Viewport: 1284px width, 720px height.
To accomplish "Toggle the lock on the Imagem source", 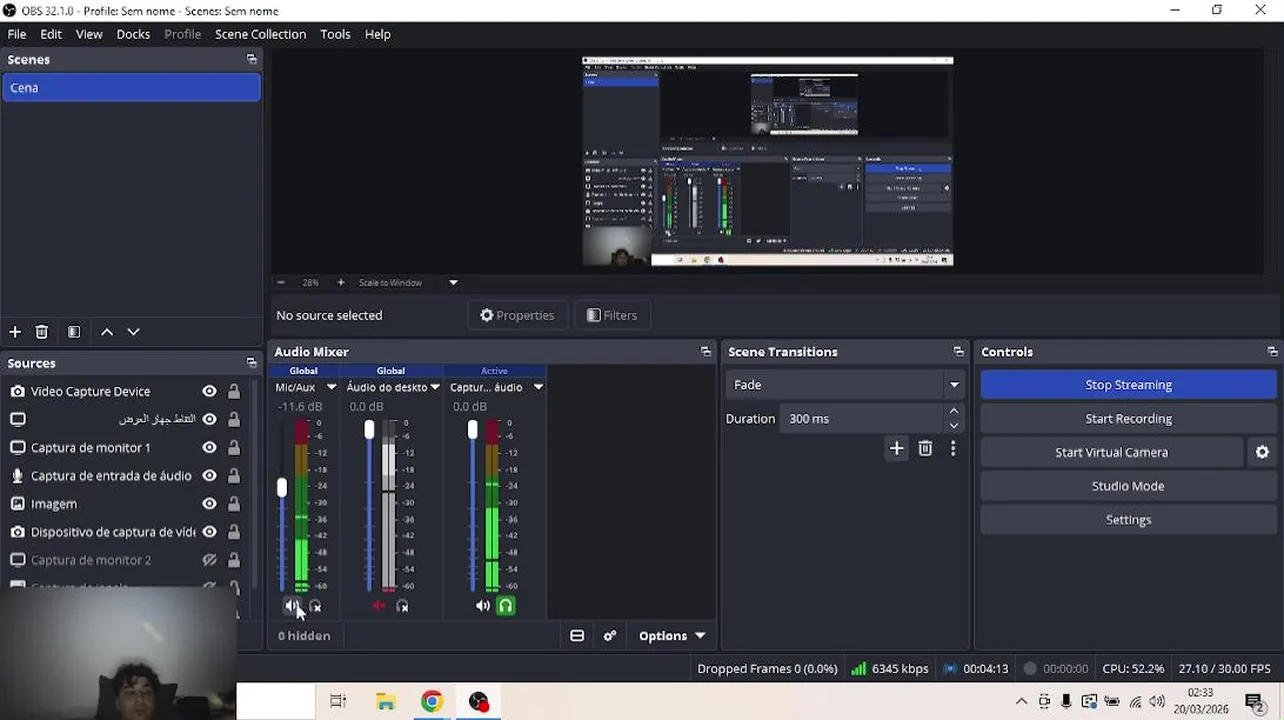I will tap(233, 504).
